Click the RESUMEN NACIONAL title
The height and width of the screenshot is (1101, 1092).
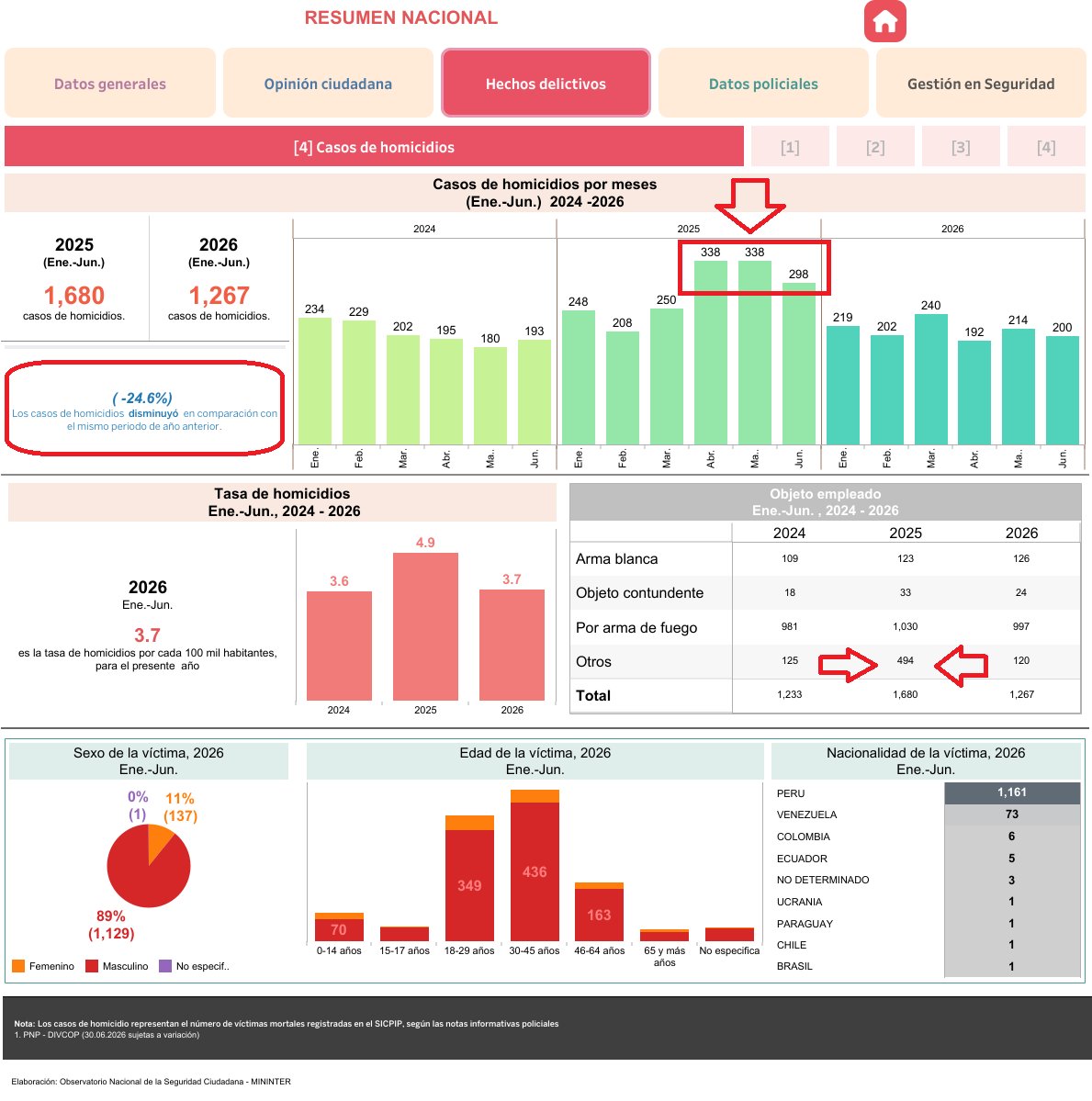click(401, 17)
